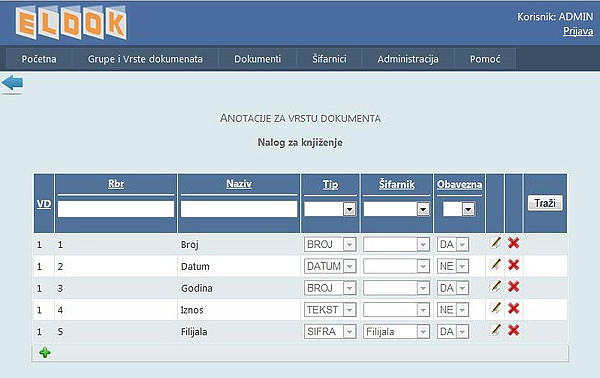The height and width of the screenshot is (378, 600).
Task: Click the ELDOK logo
Action: pos(71,23)
